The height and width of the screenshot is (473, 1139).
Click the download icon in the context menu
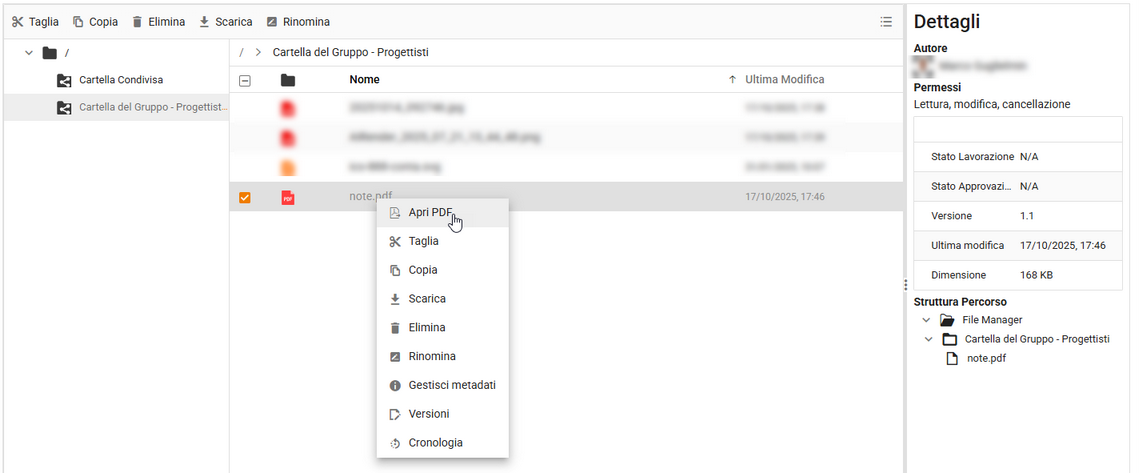pos(395,299)
